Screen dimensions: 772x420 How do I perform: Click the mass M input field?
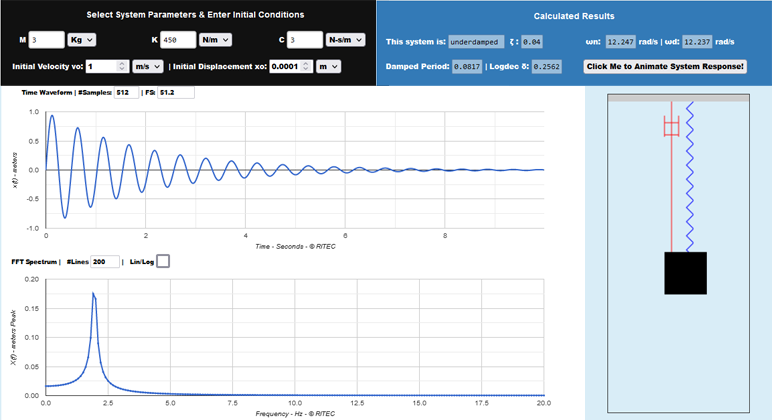[x=45, y=40]
